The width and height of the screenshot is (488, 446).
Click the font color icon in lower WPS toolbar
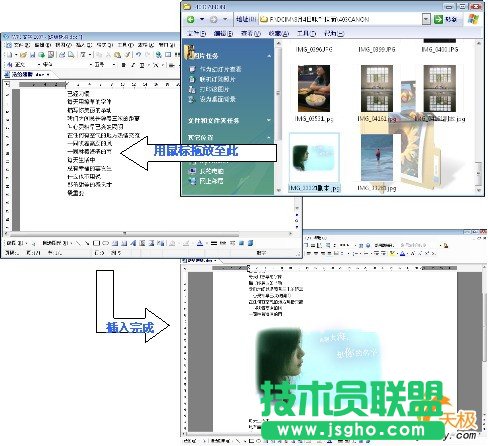point(403,254)
